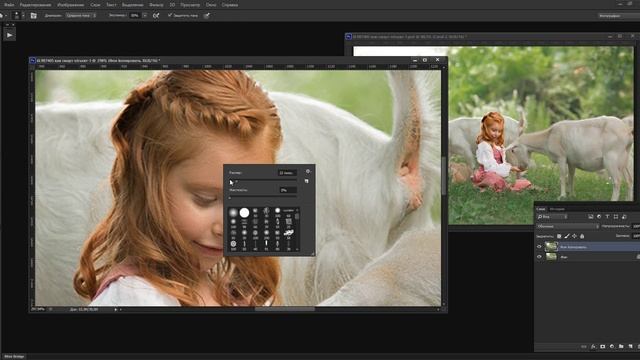The width and height of the screenshot is (640, 360).
Task: Click the lock-all padlock icon in Layers
Action: (x=582, y=236)
